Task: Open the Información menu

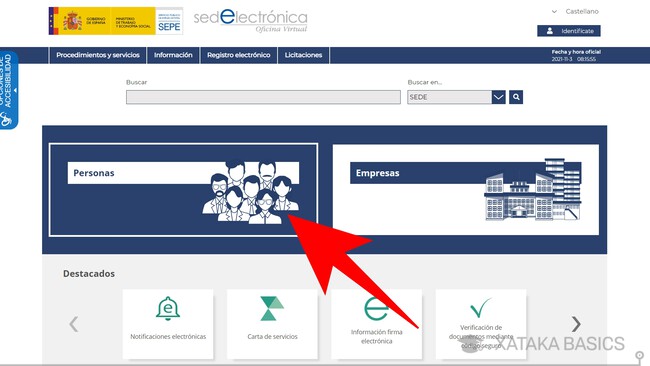Action: click(x=173, y=55)
